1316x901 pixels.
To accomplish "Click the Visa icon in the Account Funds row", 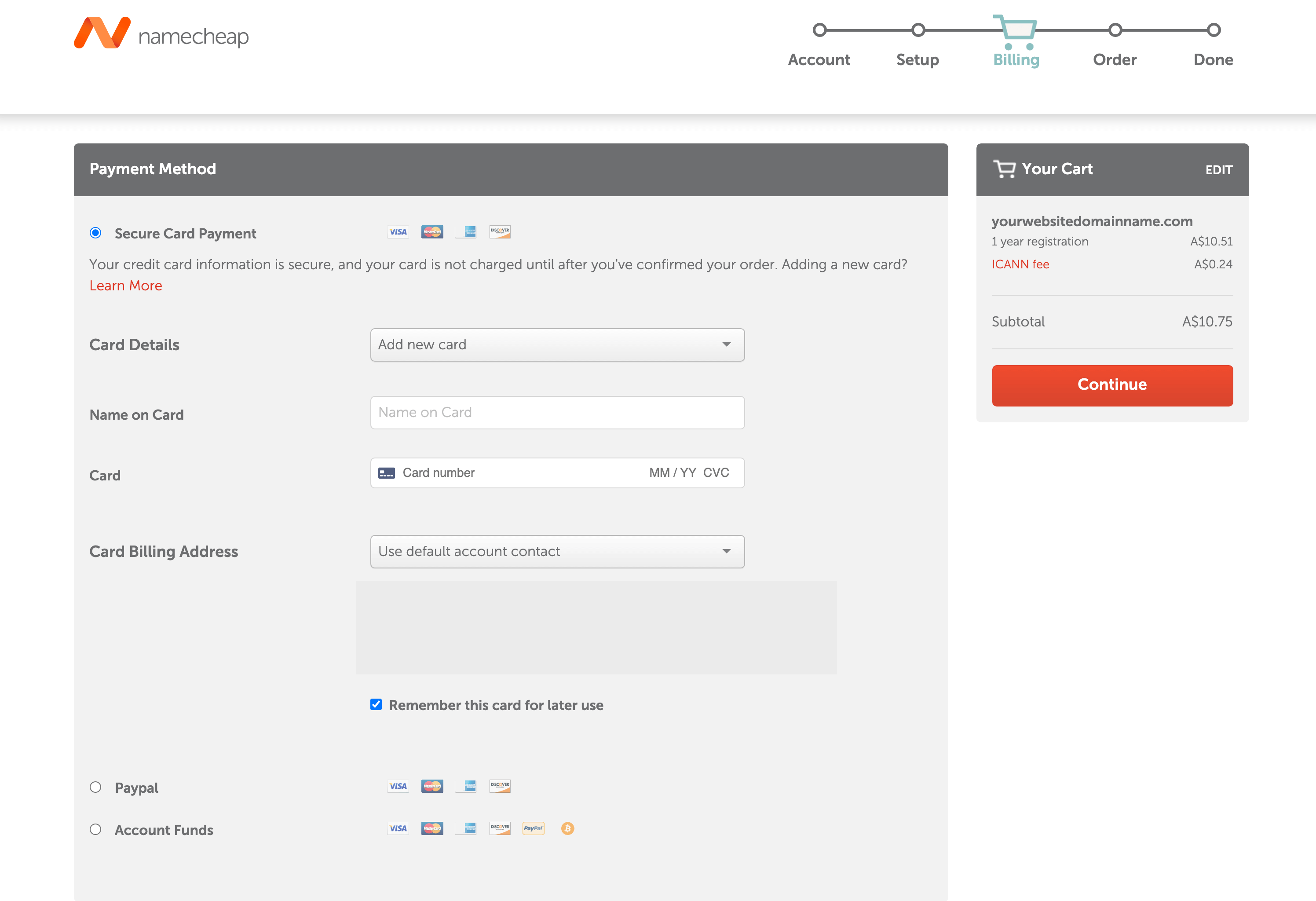I will point(398,828).
